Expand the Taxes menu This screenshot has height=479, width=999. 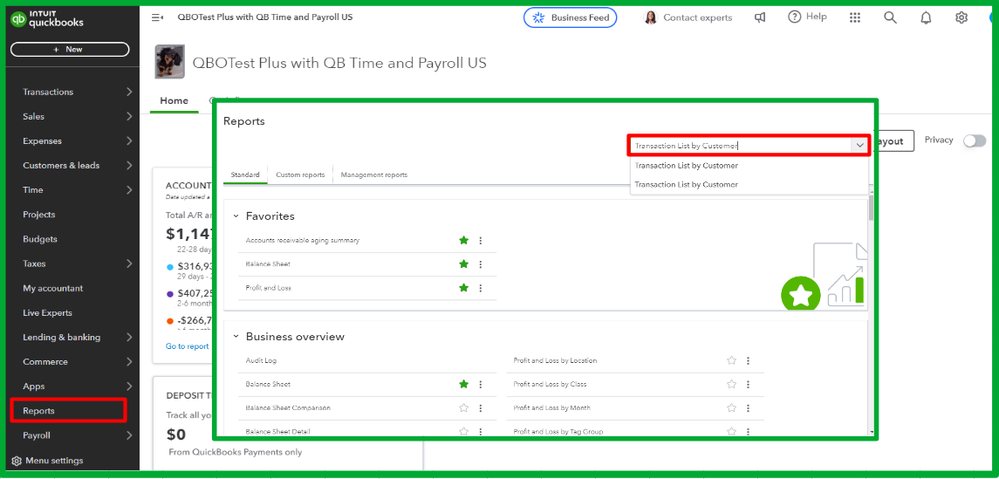click(129, 264)
